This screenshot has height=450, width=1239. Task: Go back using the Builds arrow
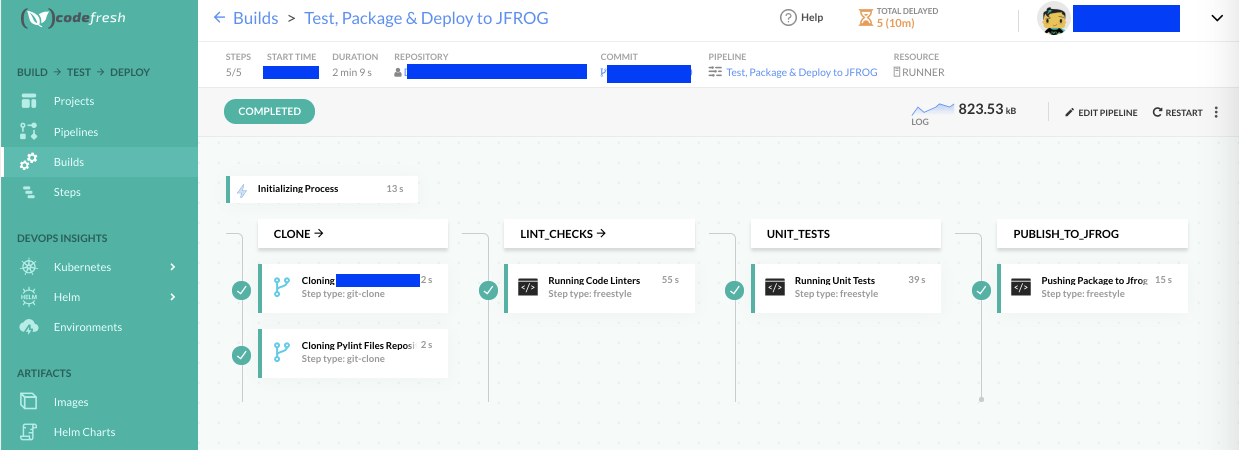point(220,18)
